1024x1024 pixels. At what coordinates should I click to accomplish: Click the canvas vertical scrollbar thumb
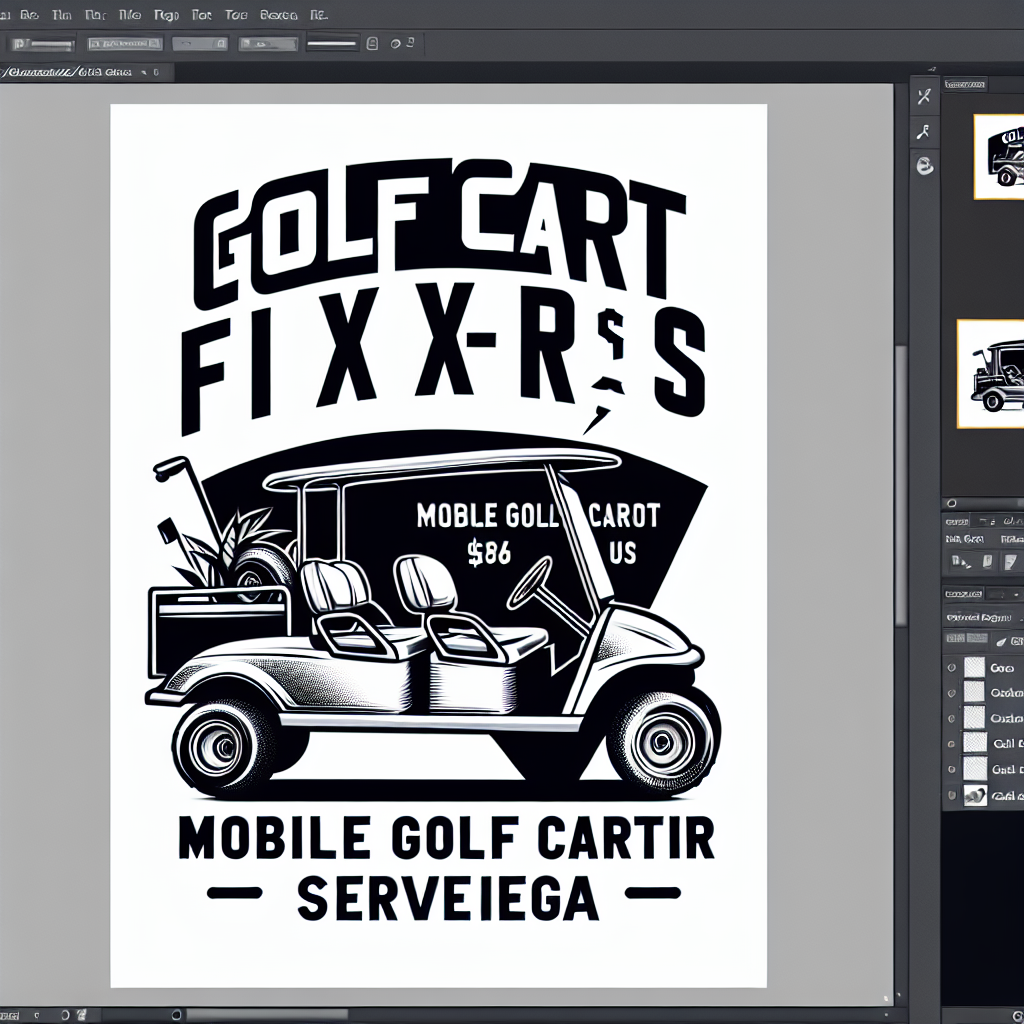pyautogui.click(x=901, y=483)
